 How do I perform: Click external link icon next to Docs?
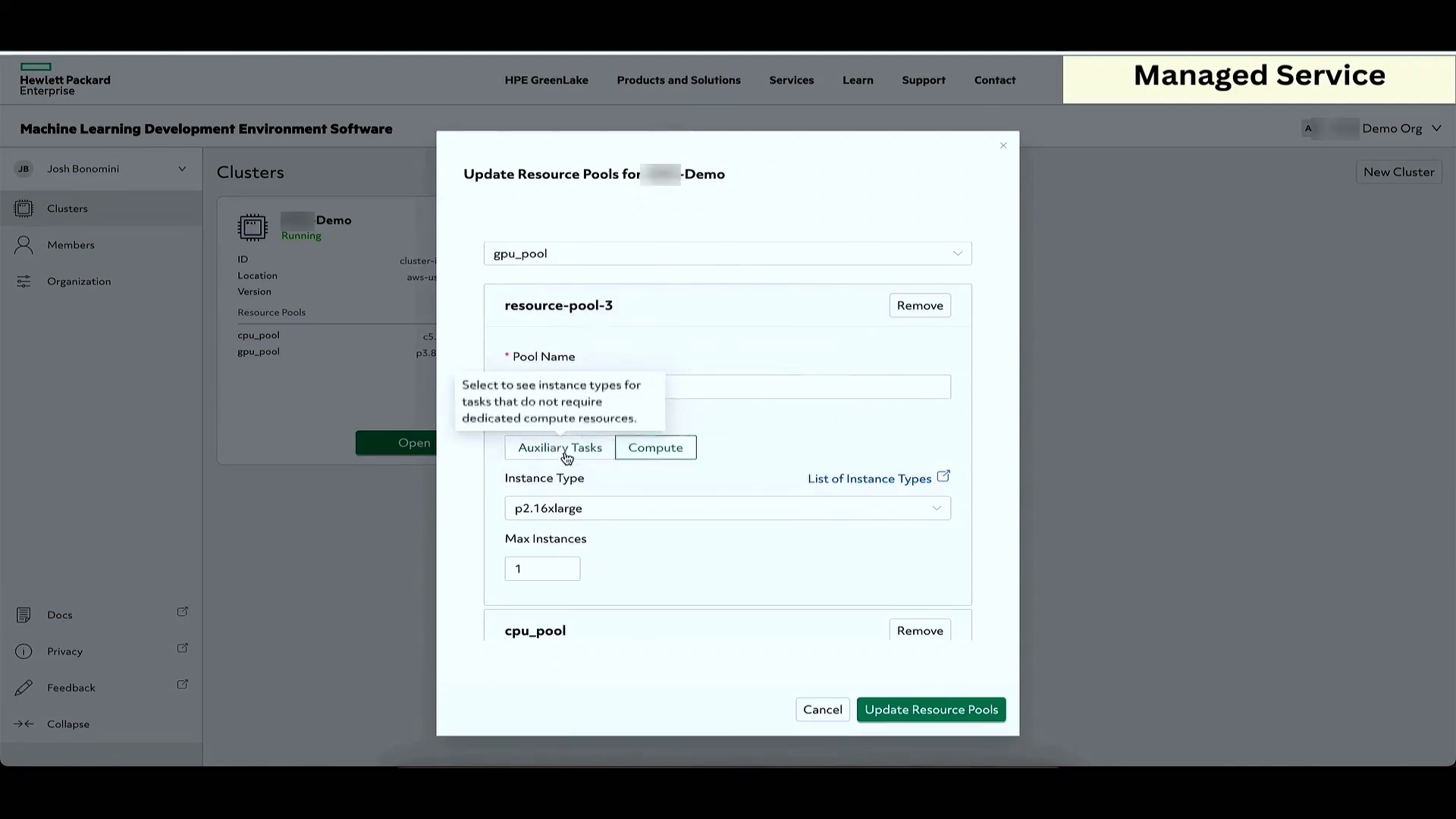(182, 611)
